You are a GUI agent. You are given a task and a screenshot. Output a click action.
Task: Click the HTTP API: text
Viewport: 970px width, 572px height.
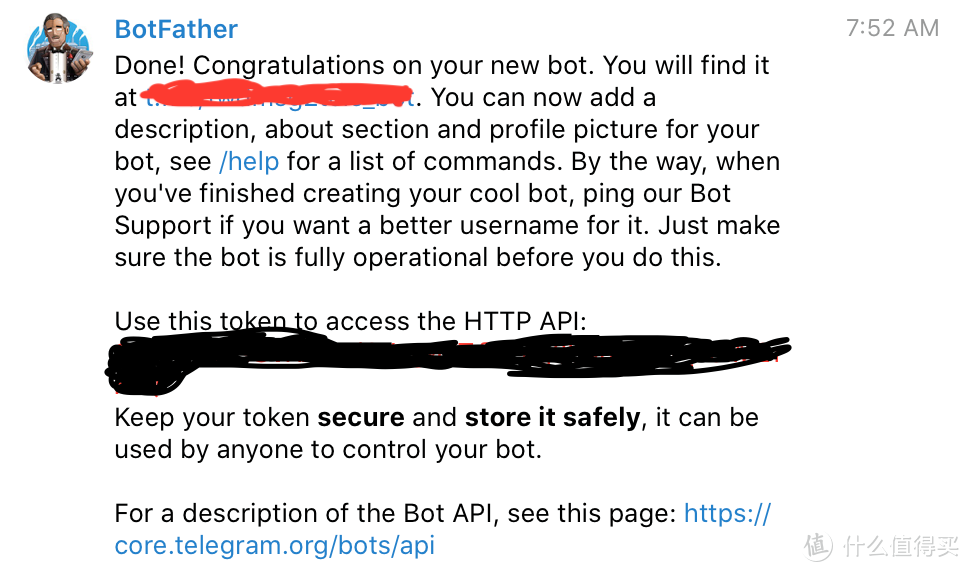pyautogui.click(x=525, y=322)
